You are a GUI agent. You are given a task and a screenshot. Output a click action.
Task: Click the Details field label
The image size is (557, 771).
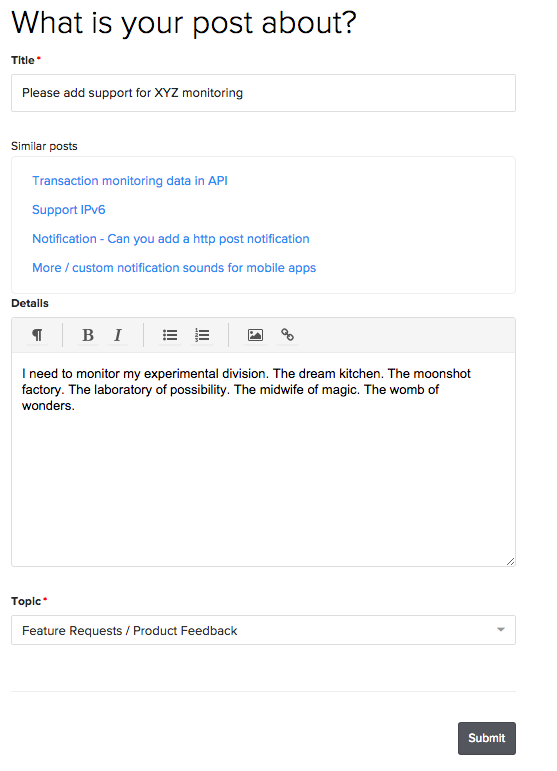(30, 303)
